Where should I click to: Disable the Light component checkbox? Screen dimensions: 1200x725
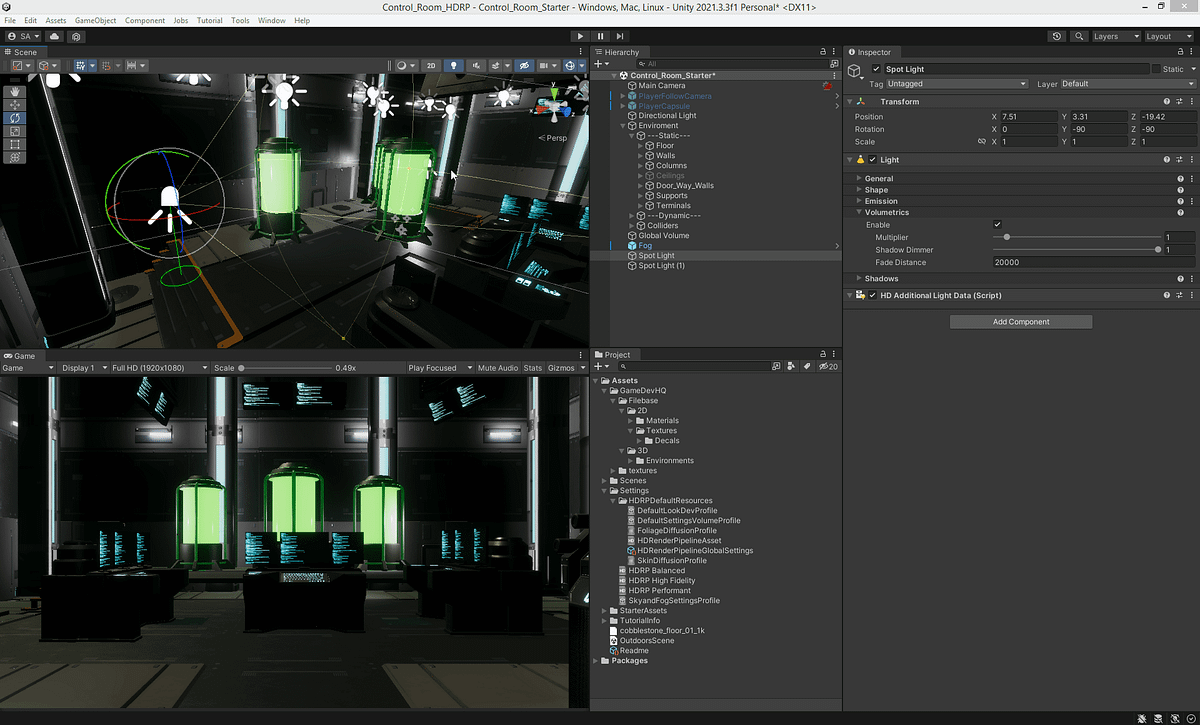[872, 159]
